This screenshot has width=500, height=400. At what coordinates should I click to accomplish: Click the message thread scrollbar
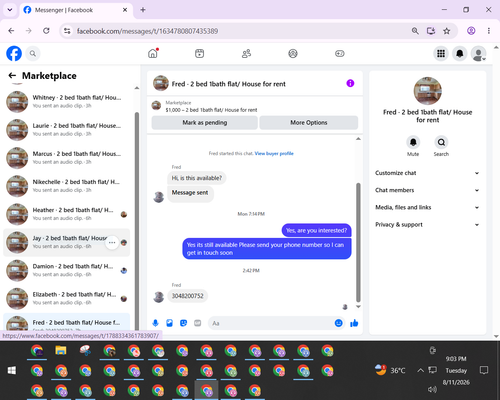click(x=358, y=242)
